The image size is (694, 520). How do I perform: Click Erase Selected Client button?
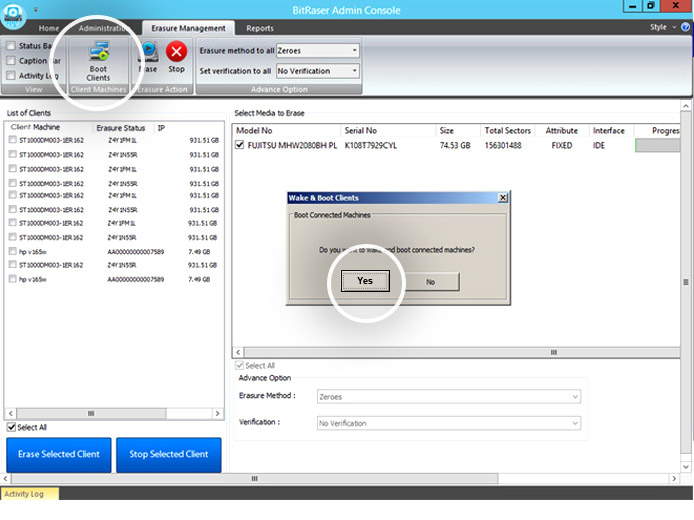coord(59,455)
